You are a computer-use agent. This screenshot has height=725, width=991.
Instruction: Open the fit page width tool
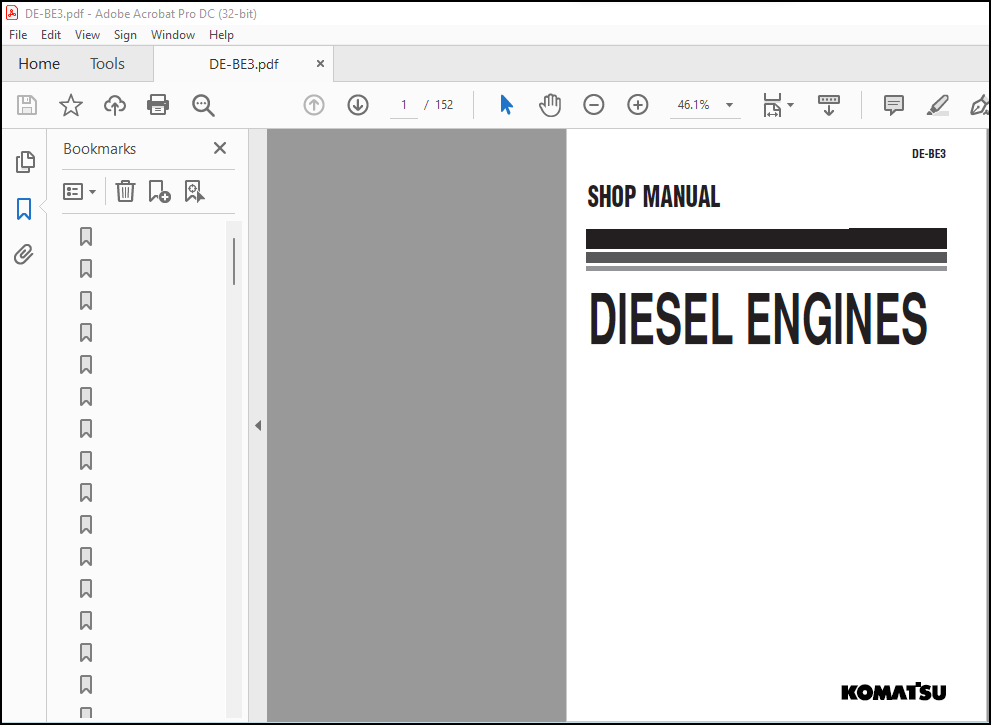coord(772,105)
